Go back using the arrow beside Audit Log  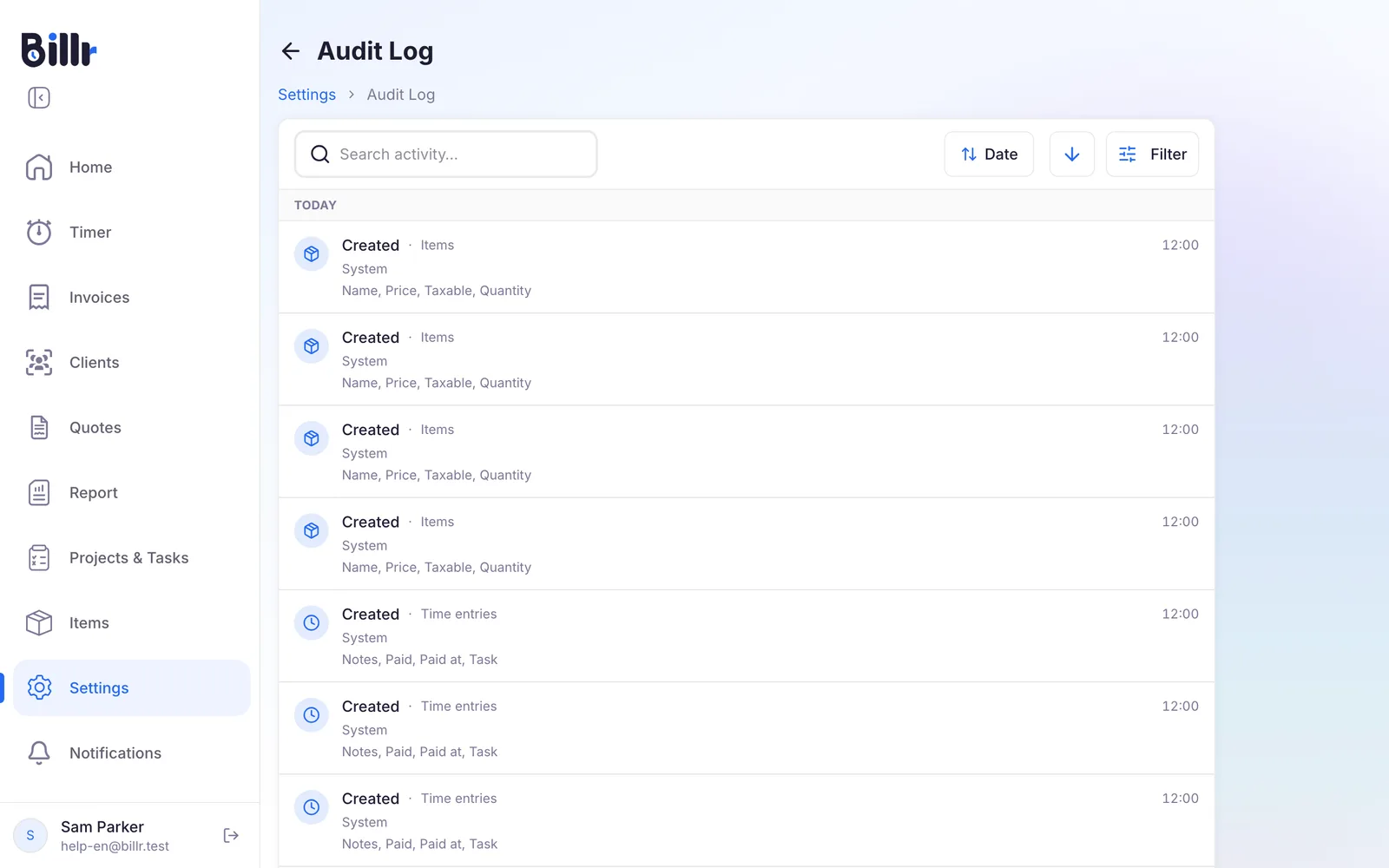pyautogui.click(x=291, y=51)
